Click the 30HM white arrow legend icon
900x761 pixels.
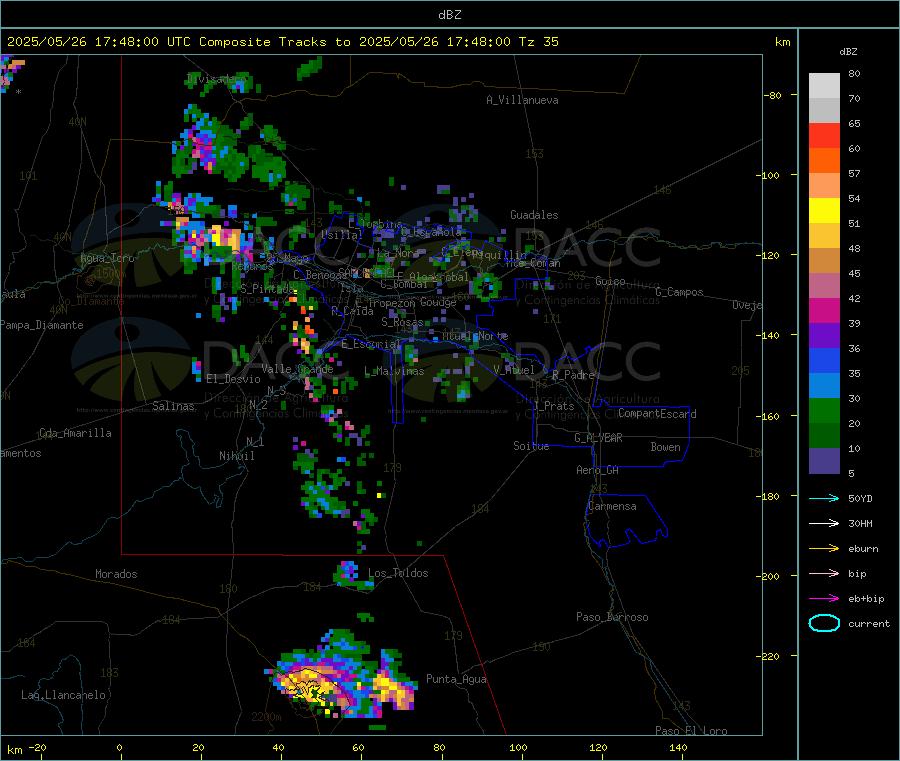click(824, 523)
